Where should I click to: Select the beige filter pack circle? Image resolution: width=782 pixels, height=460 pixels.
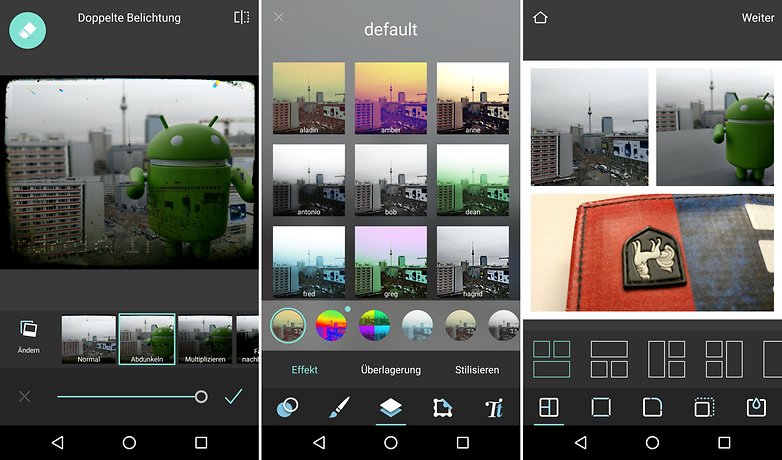click(x=460, y=325)
